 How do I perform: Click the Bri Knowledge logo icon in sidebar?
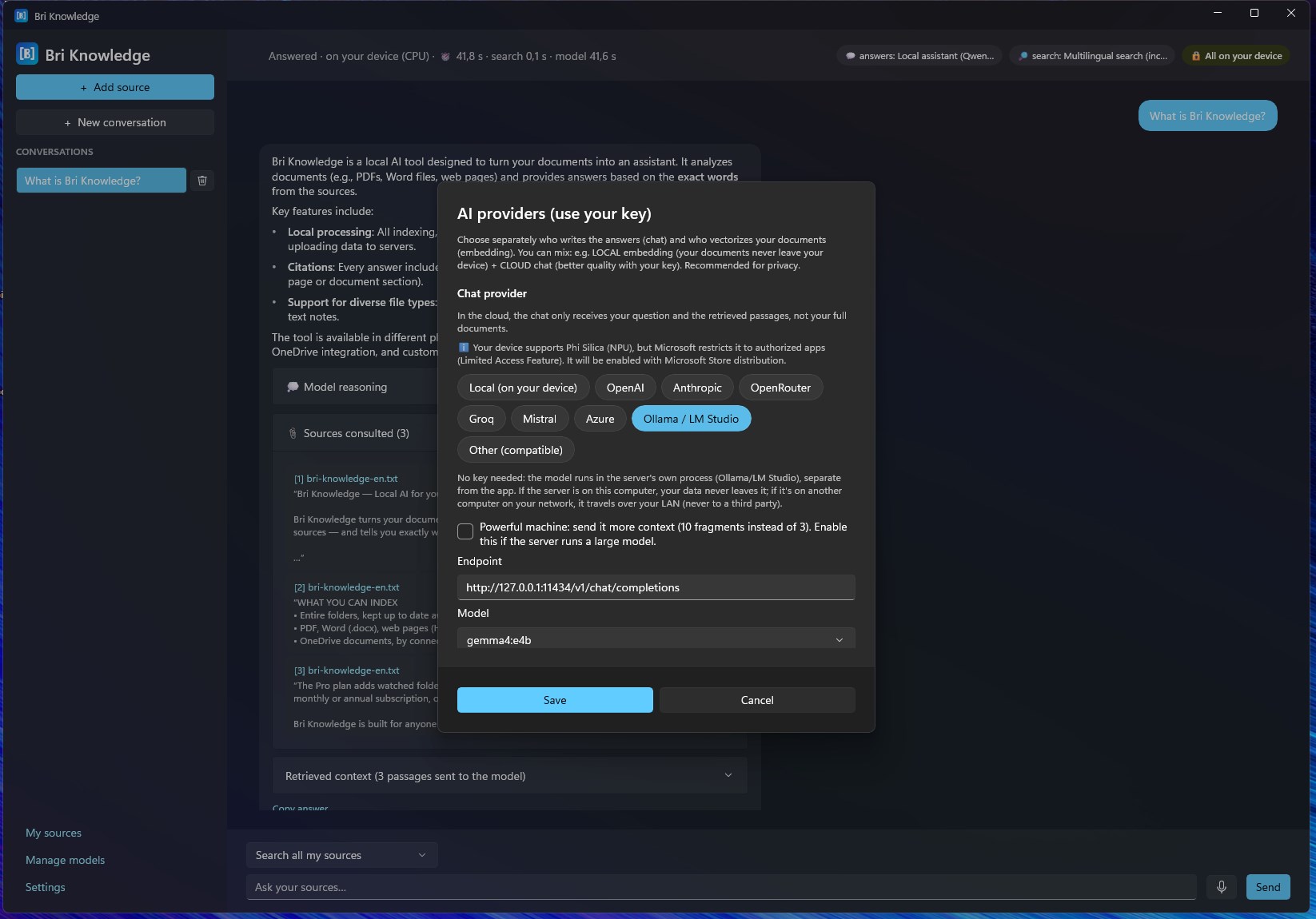coord(27,54)
